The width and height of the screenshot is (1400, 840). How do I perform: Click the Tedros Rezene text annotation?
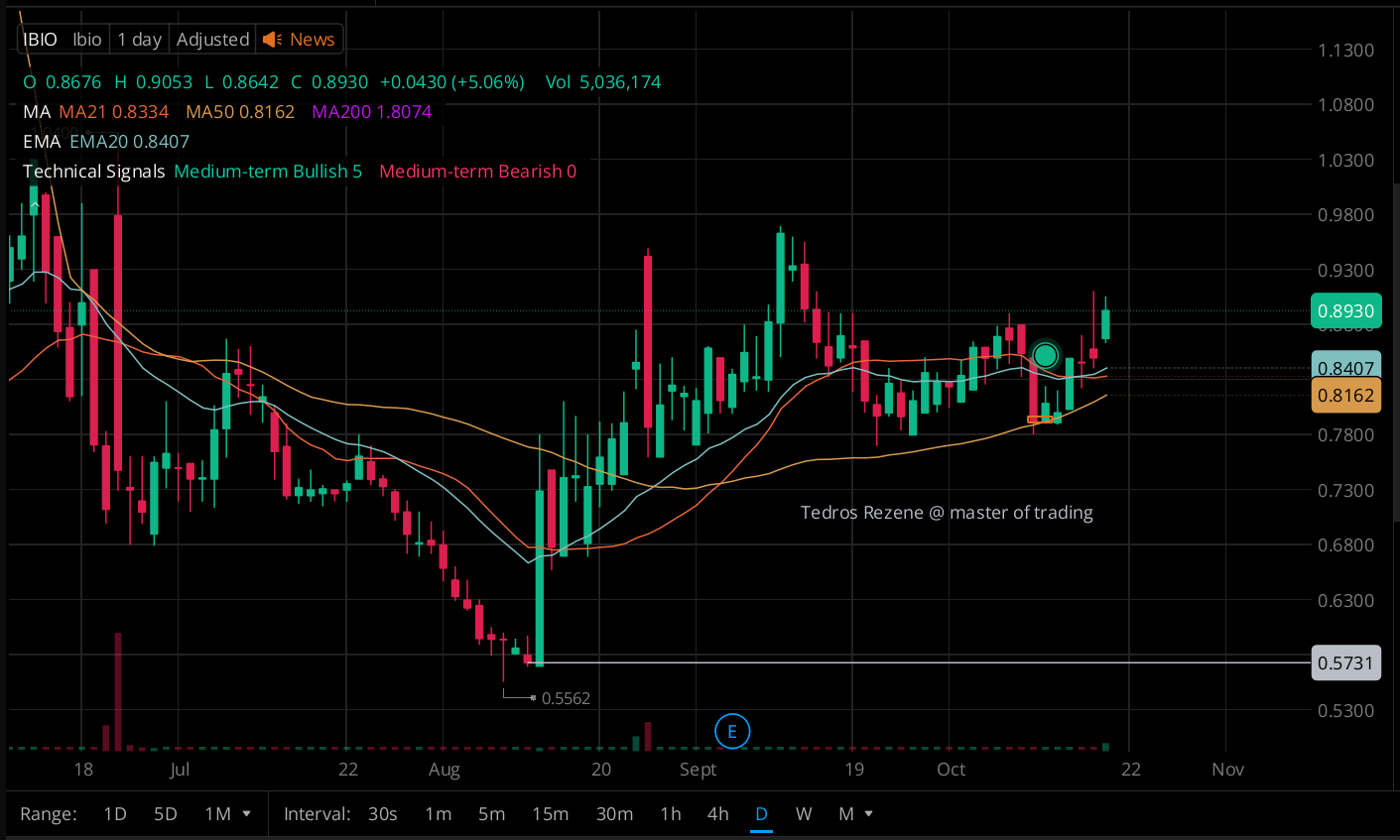click(947, 513)
